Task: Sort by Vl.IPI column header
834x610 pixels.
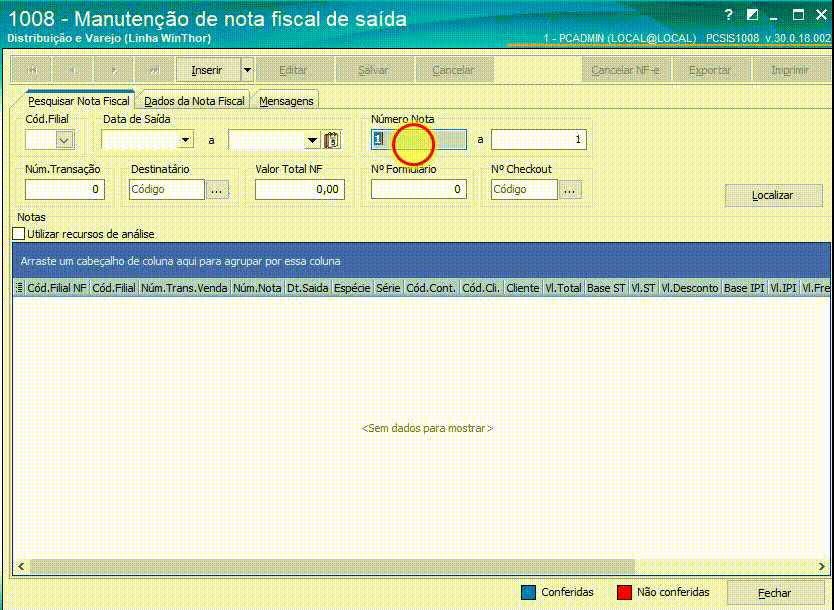Action: [x=783, y=288]
